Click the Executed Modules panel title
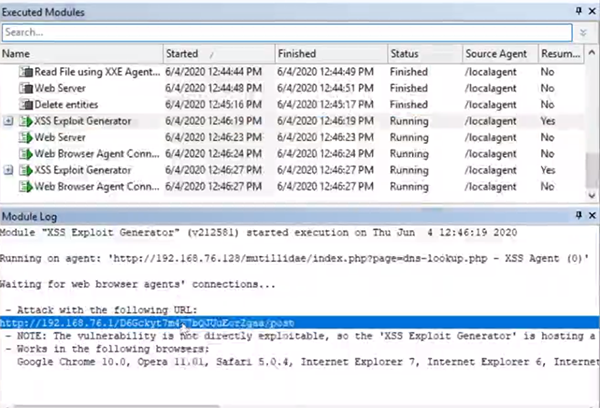This screenshot has width=600, height=408. [43, 12]
